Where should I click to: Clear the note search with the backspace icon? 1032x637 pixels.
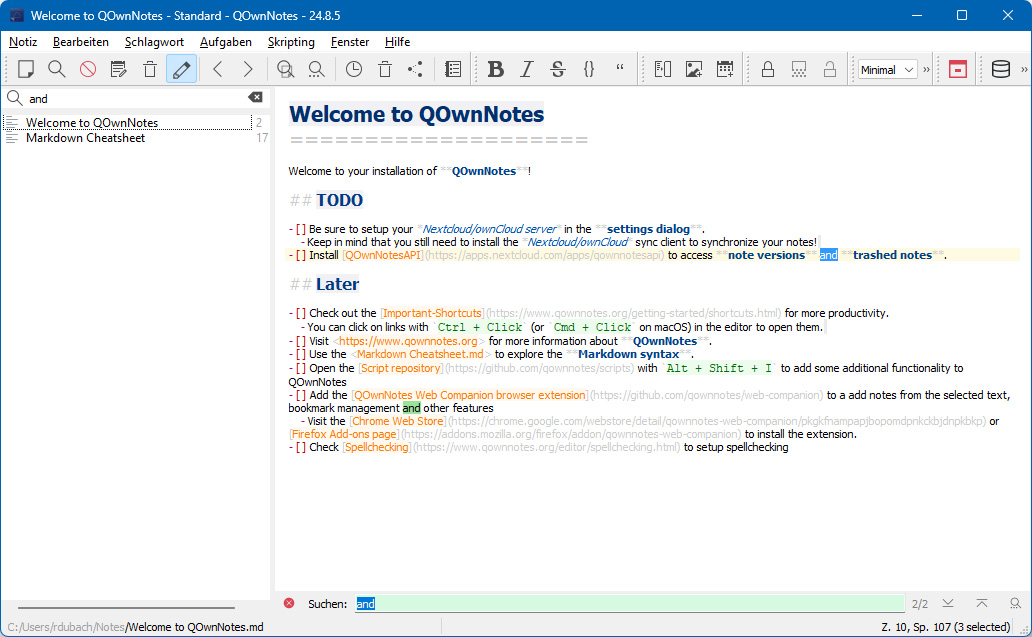pyautogui.click(x=255, y=97)
